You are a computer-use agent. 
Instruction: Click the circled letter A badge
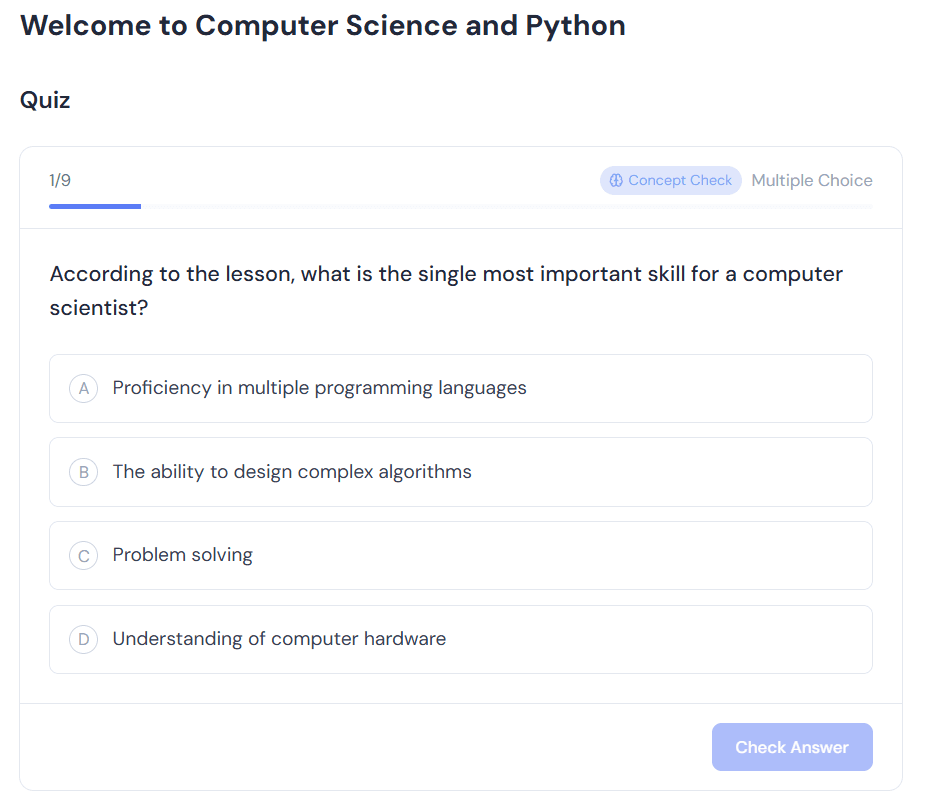pos(84,388)
